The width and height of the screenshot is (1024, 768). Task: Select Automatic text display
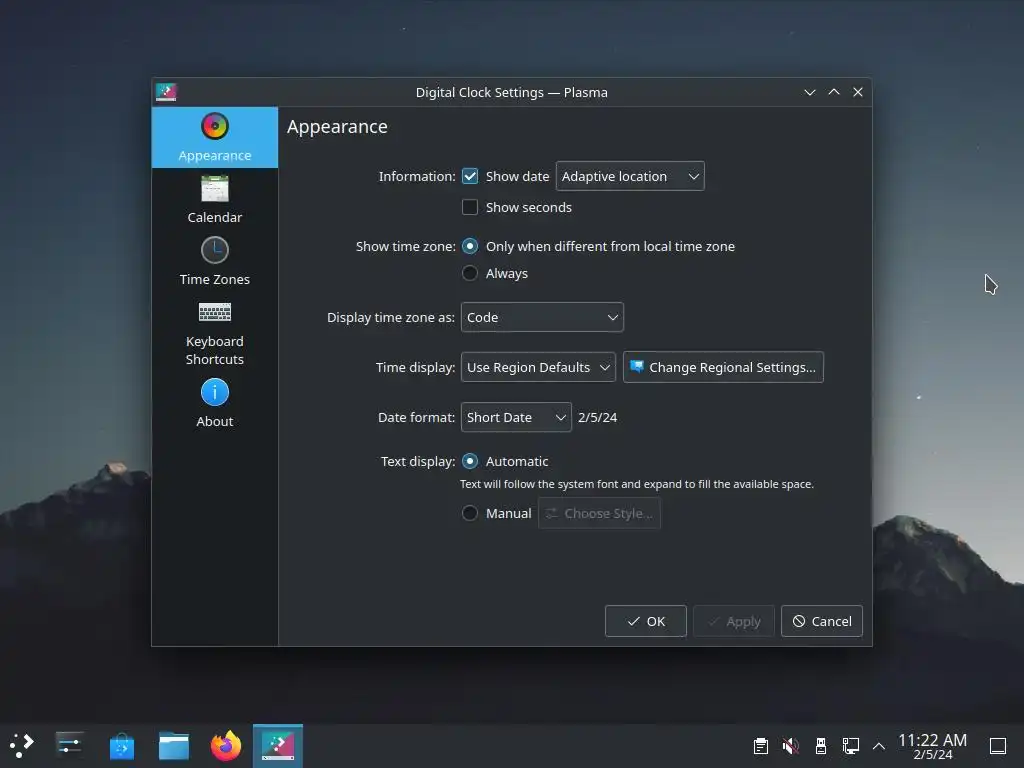pos(470,461)
